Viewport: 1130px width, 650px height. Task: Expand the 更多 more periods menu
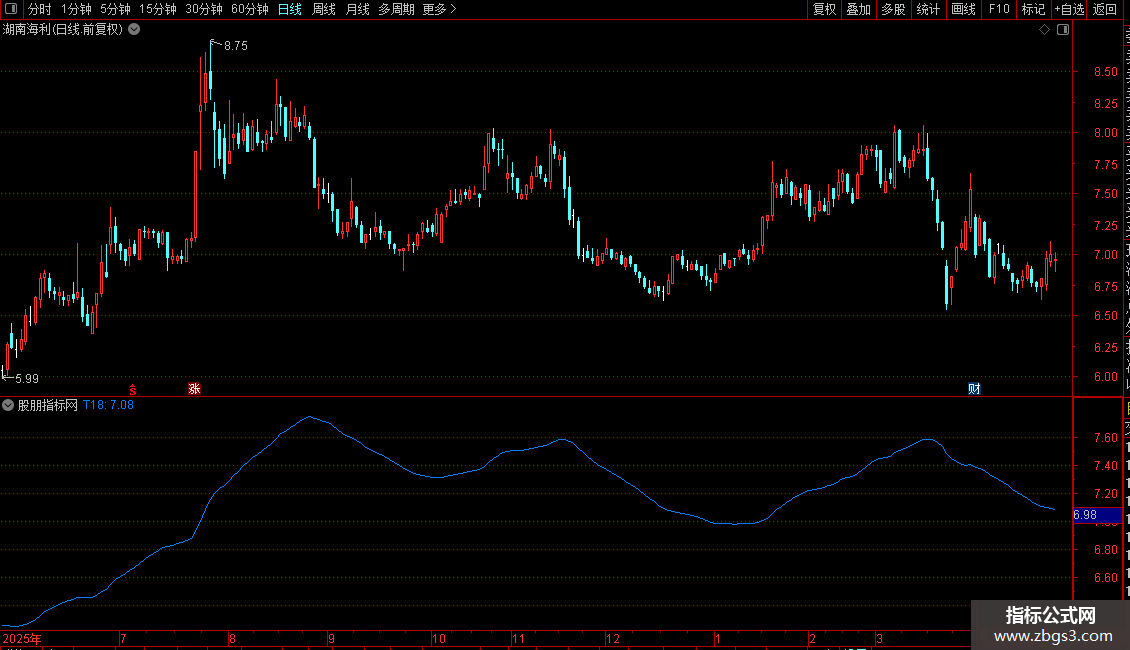[x=440, y=9]
